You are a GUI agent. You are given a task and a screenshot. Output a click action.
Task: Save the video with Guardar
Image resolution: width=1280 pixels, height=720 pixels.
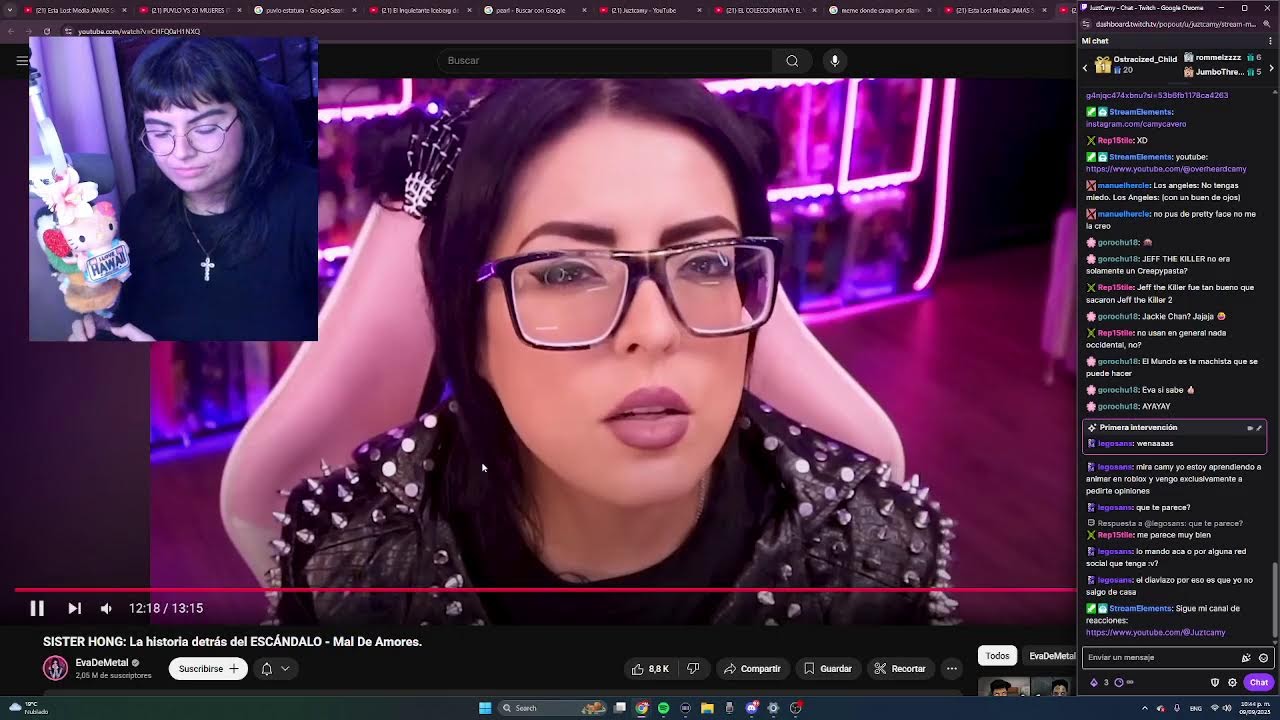click(x=828, y=669)
